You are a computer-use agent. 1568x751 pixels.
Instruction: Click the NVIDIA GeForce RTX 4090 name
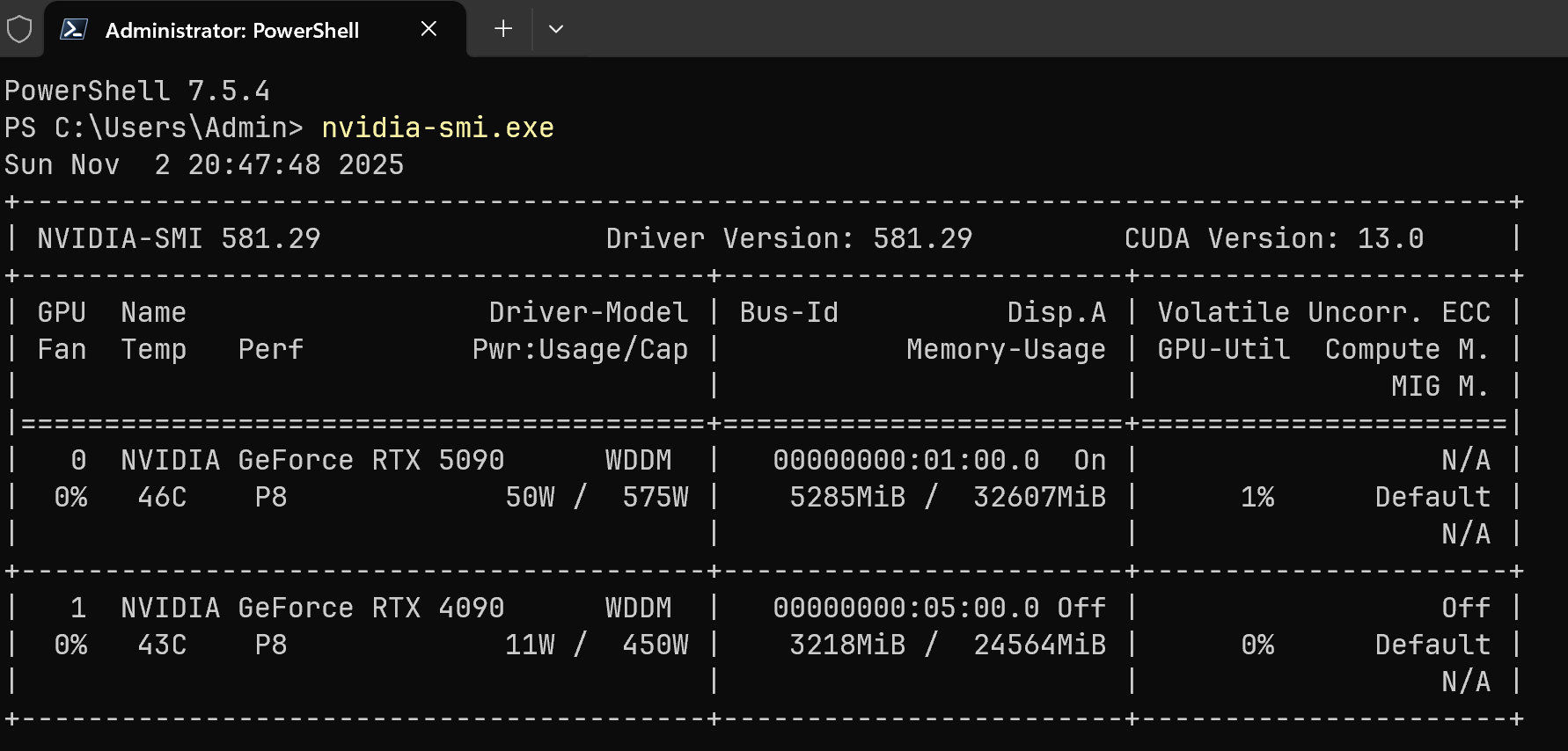(x=312, y=609)
